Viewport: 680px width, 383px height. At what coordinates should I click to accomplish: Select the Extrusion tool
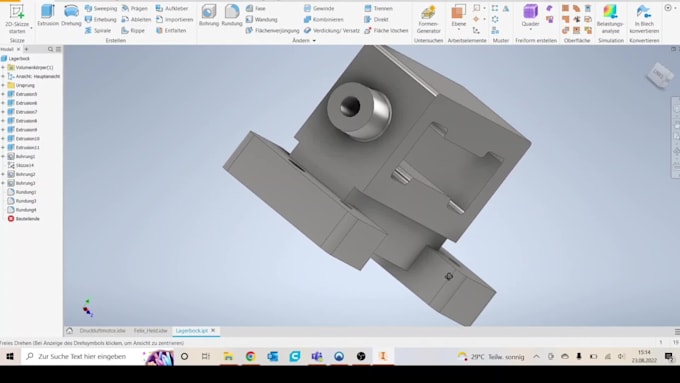pyautogui.click(x=48, y=16)
